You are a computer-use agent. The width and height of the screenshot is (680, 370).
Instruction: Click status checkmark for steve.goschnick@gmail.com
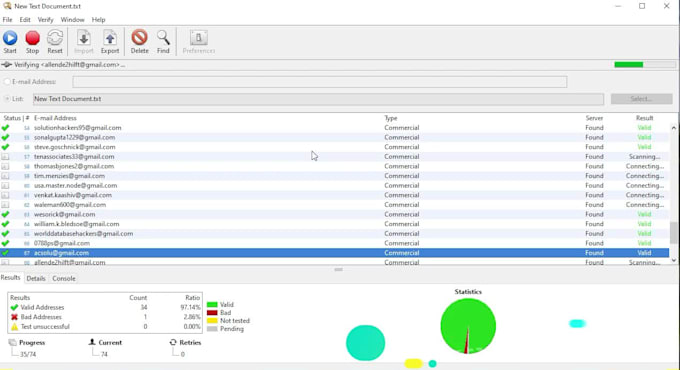tap(5, 147)
